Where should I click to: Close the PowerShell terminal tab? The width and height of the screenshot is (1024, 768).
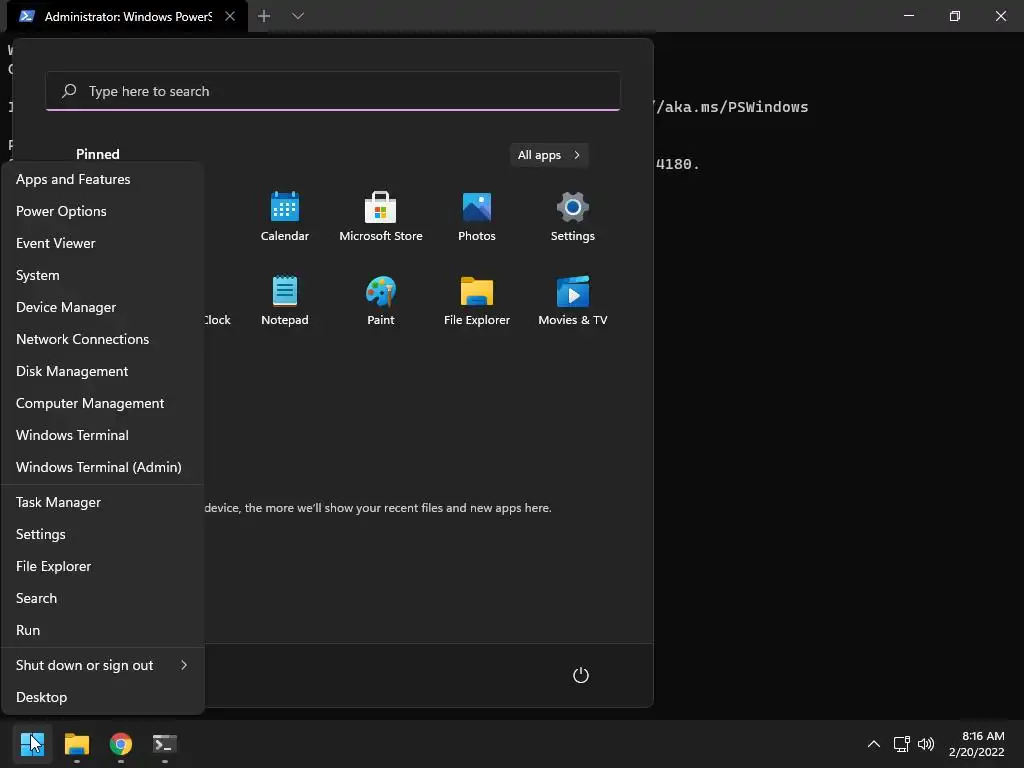pos(230,16)
